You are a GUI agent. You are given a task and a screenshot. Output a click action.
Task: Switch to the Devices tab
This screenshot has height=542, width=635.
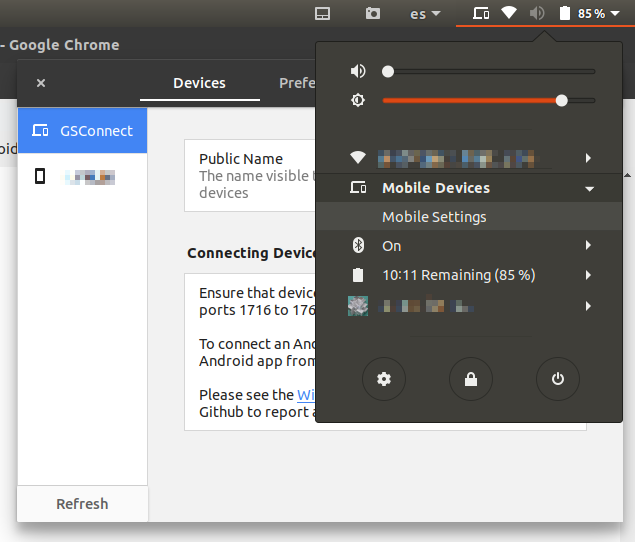[200, 83]
